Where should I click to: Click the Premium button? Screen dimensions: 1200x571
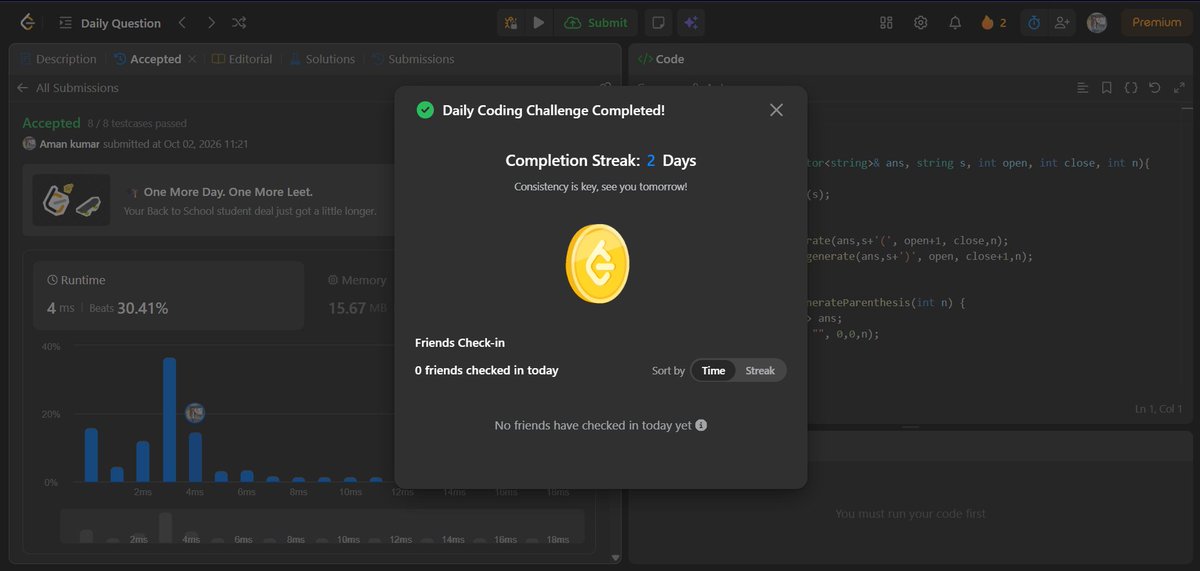(x=1157, y=22)
